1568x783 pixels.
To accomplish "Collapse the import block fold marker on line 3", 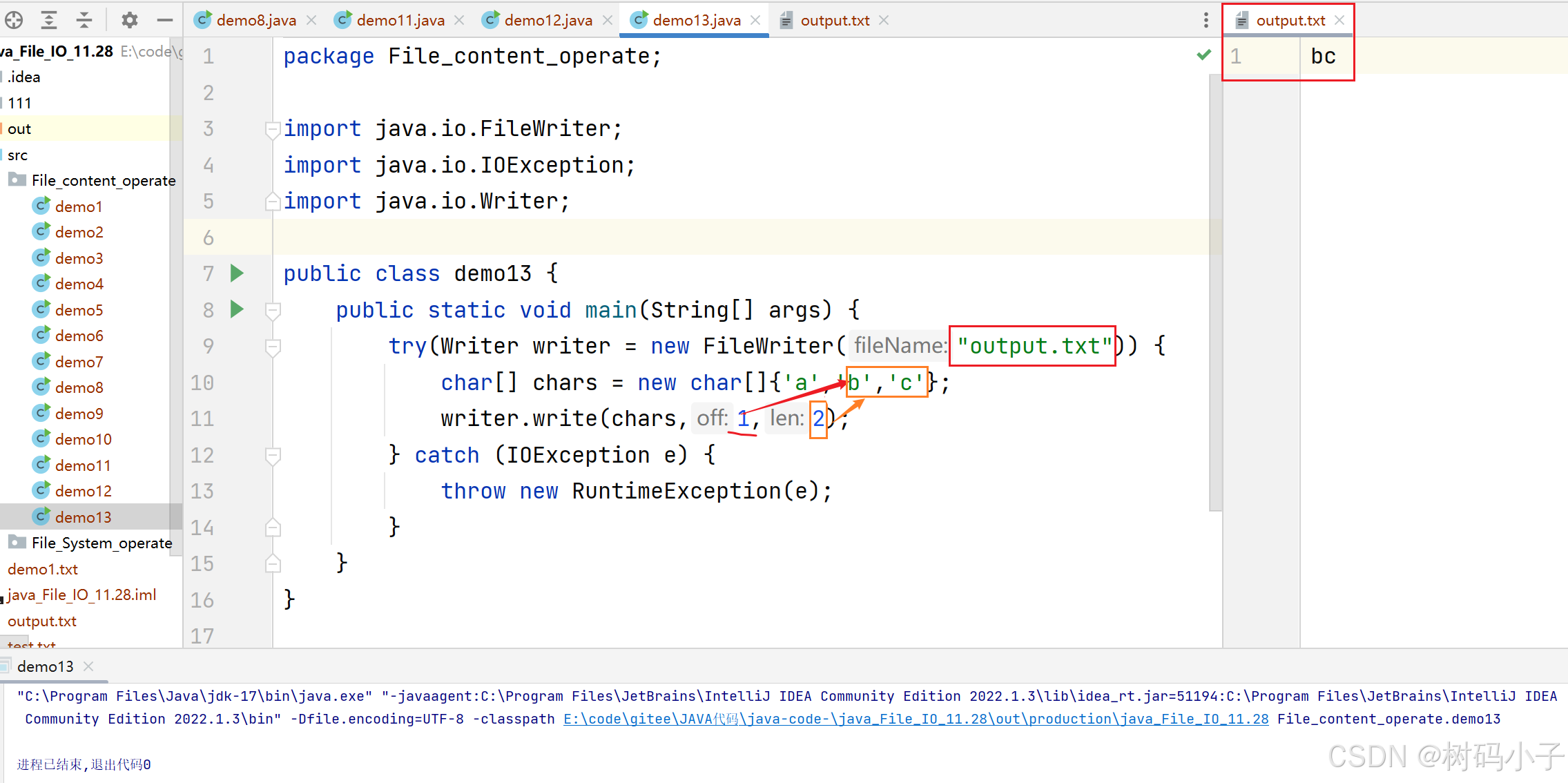I will pyautogui.click(x=273, y=129).
